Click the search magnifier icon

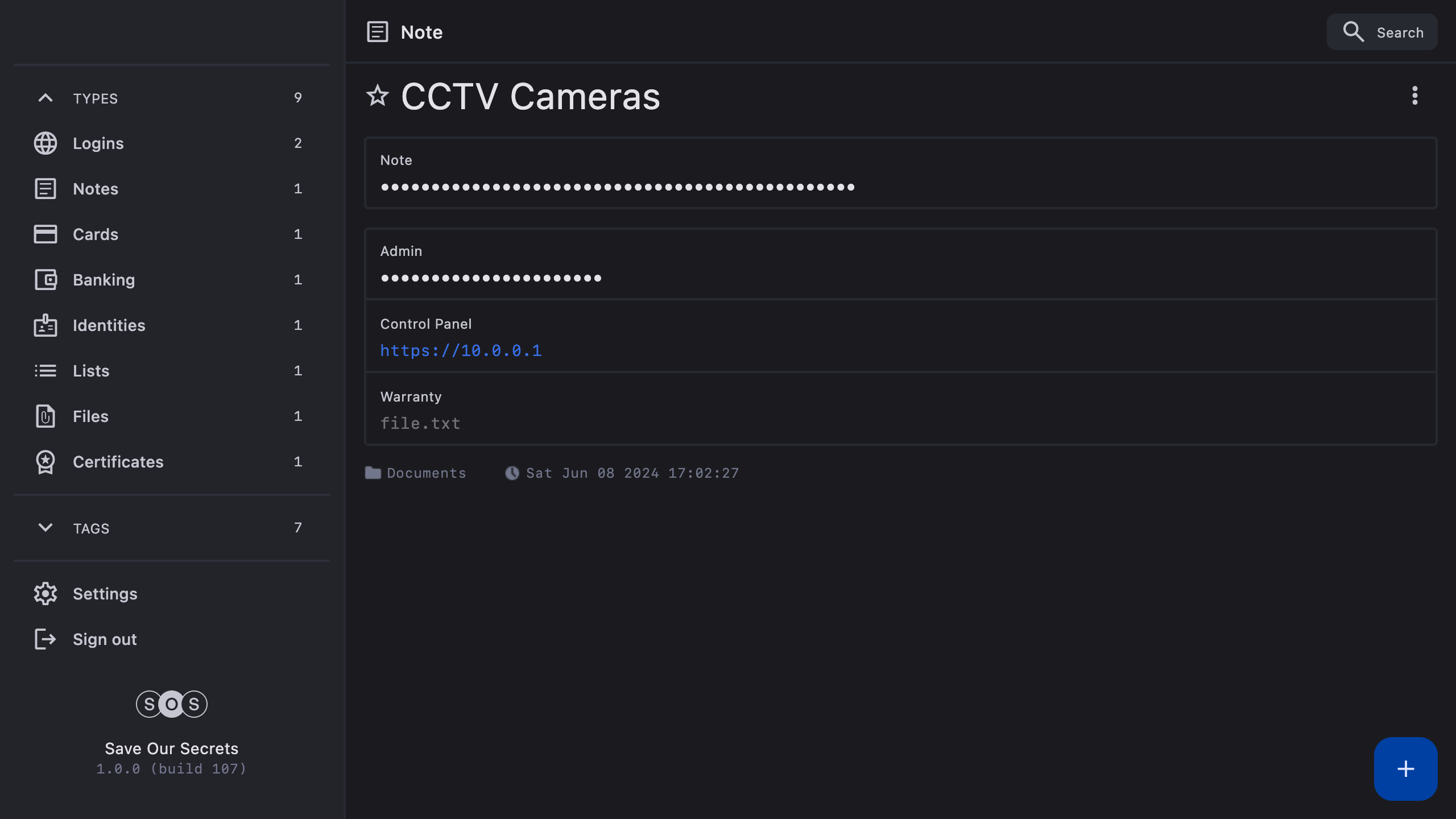pyautogui.click(x=1353, y=32)
